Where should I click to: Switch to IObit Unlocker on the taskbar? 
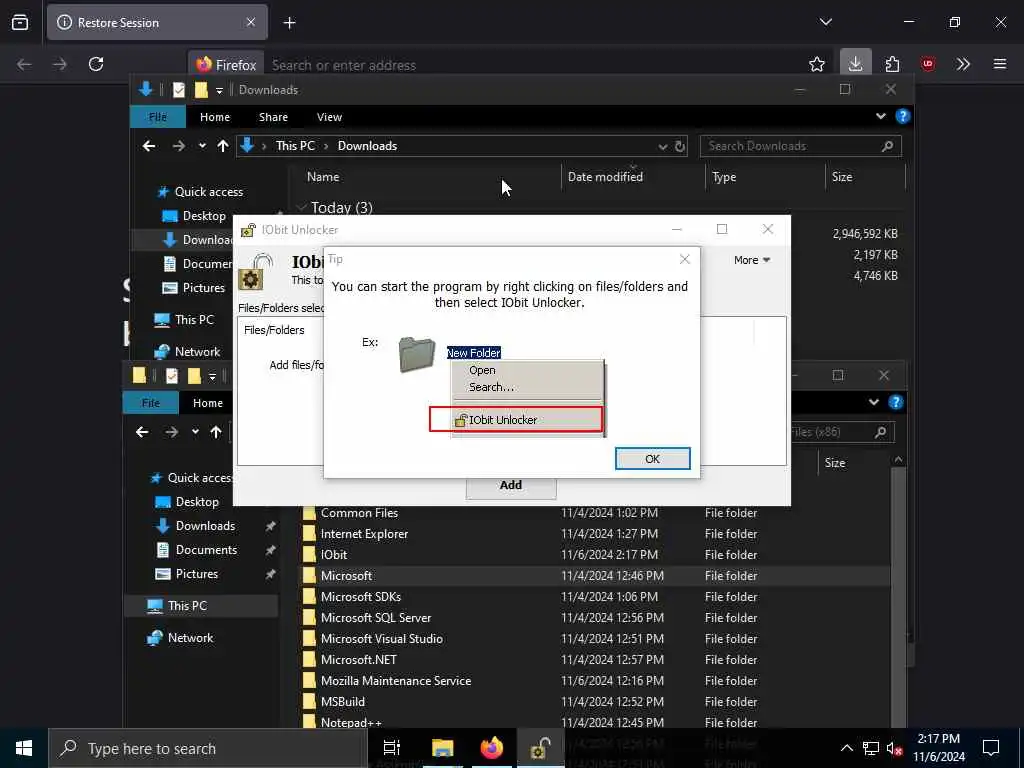tap(541, 748)
